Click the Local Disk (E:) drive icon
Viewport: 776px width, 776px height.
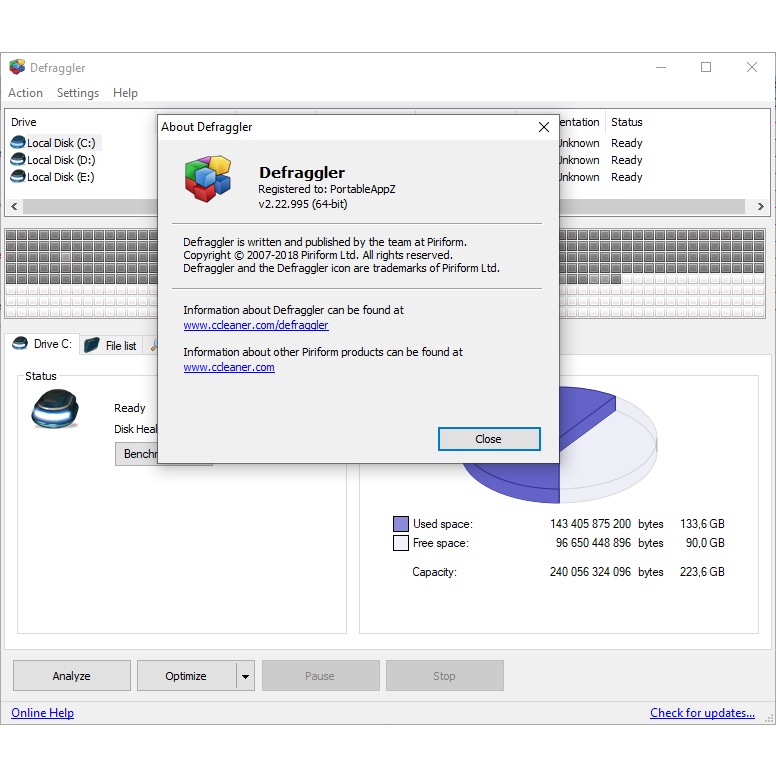[17, 177]
